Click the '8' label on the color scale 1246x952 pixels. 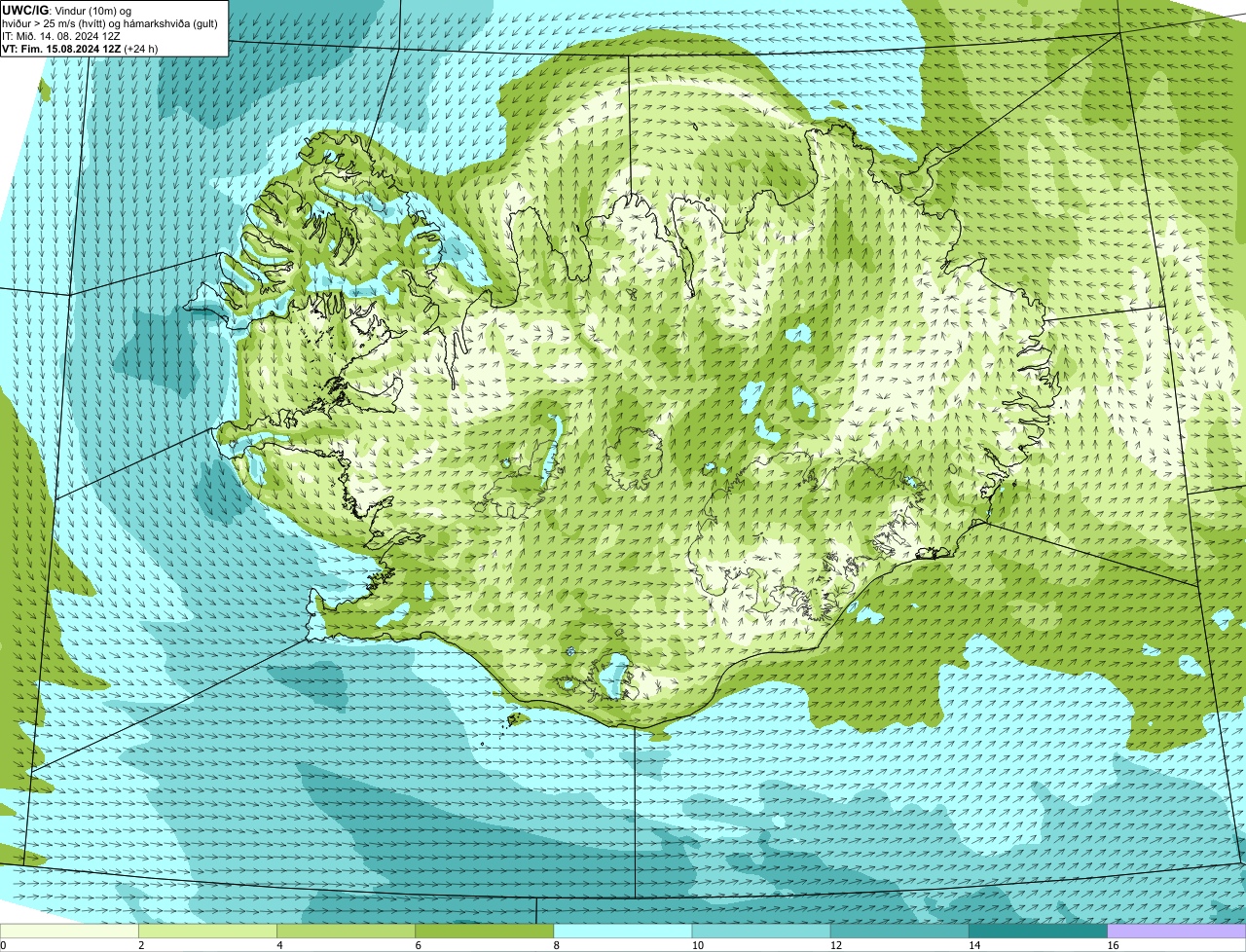tap(557, 945)
